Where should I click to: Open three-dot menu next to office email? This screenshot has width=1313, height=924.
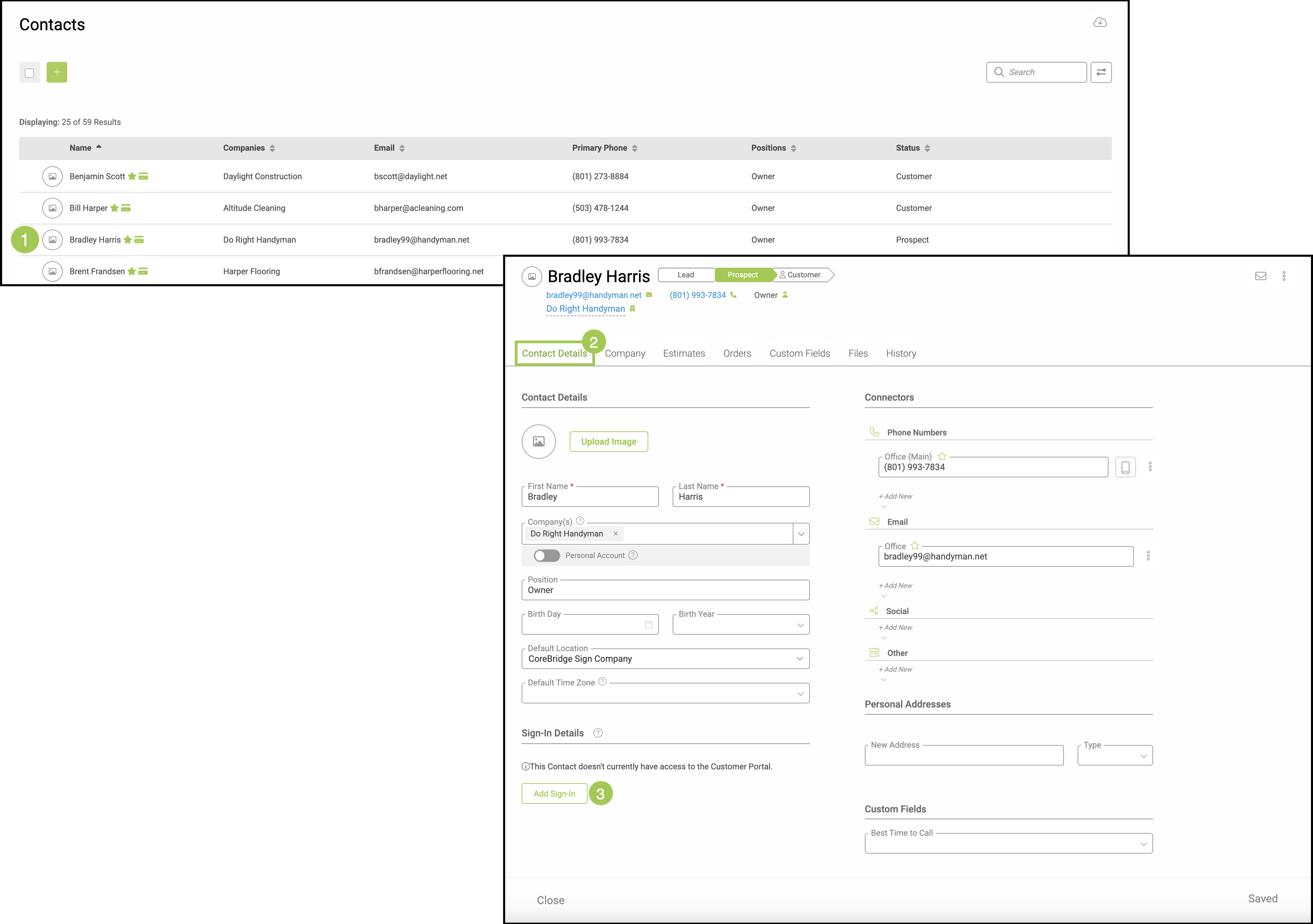click(1148, 556)
